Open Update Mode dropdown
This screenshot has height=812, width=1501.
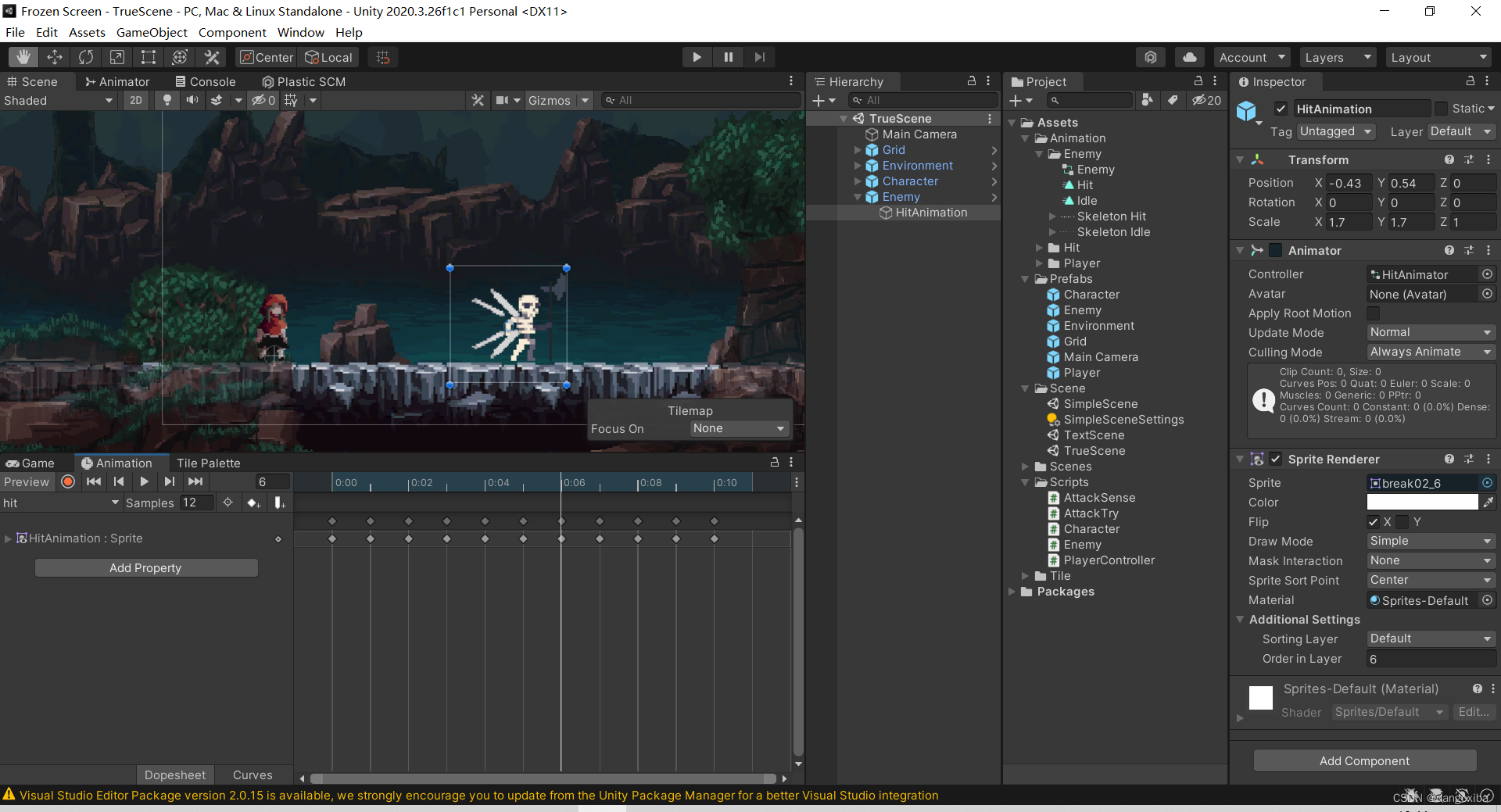(x=1431, y=332)
